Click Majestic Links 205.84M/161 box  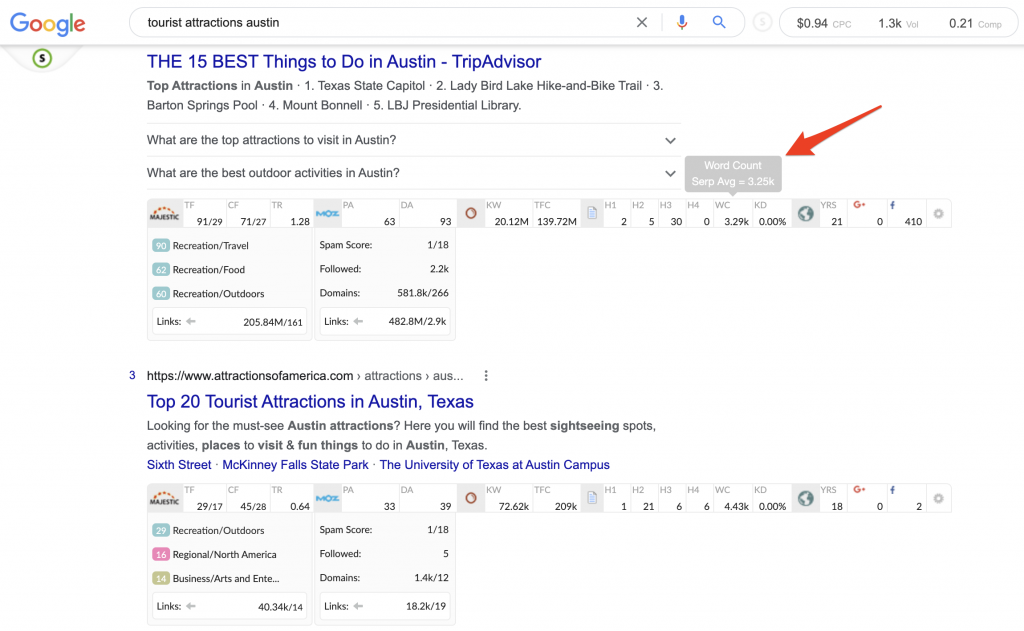pyautogui.click(x=229, y=321)
